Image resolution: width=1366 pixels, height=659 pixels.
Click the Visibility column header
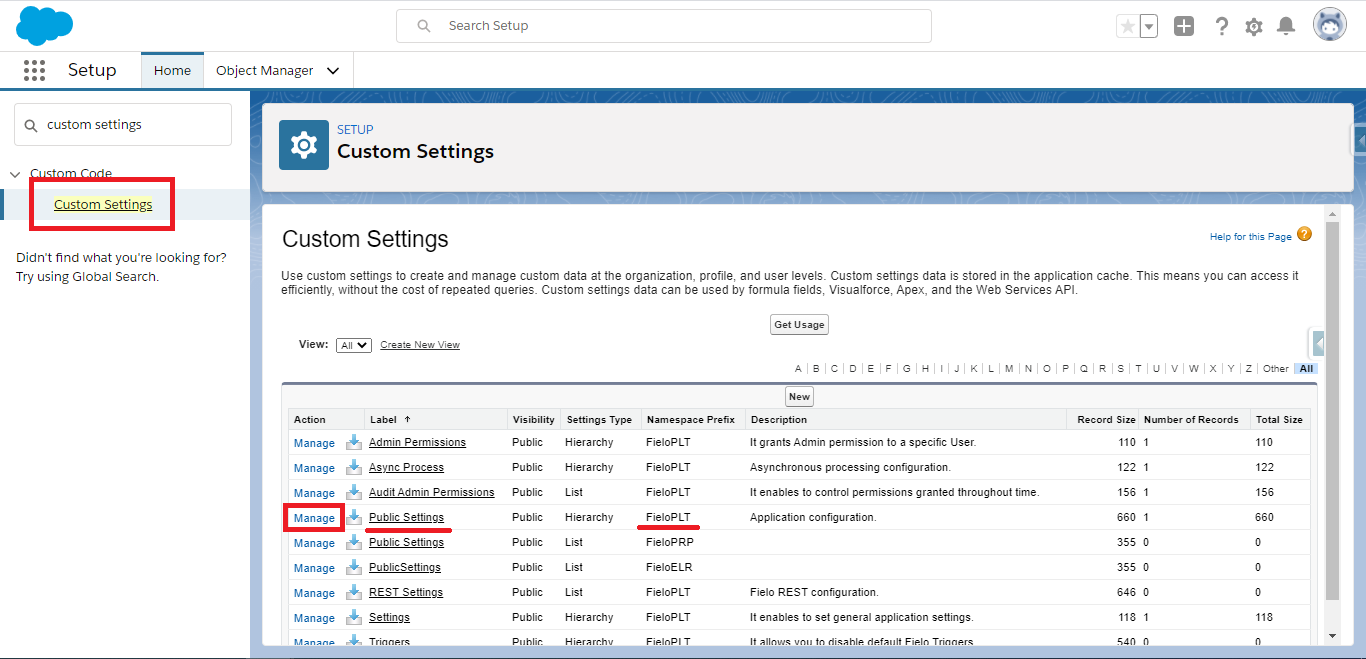533,420
